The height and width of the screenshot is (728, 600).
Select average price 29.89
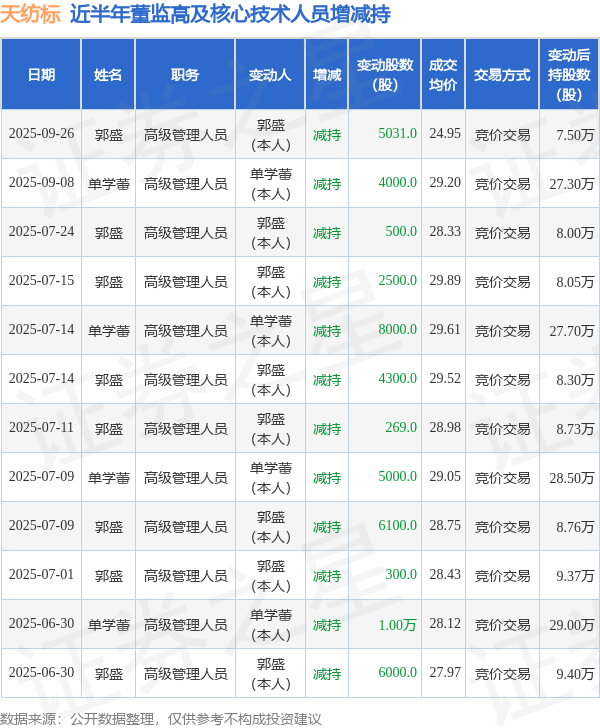pyautogui.click(x=445, y=280)
